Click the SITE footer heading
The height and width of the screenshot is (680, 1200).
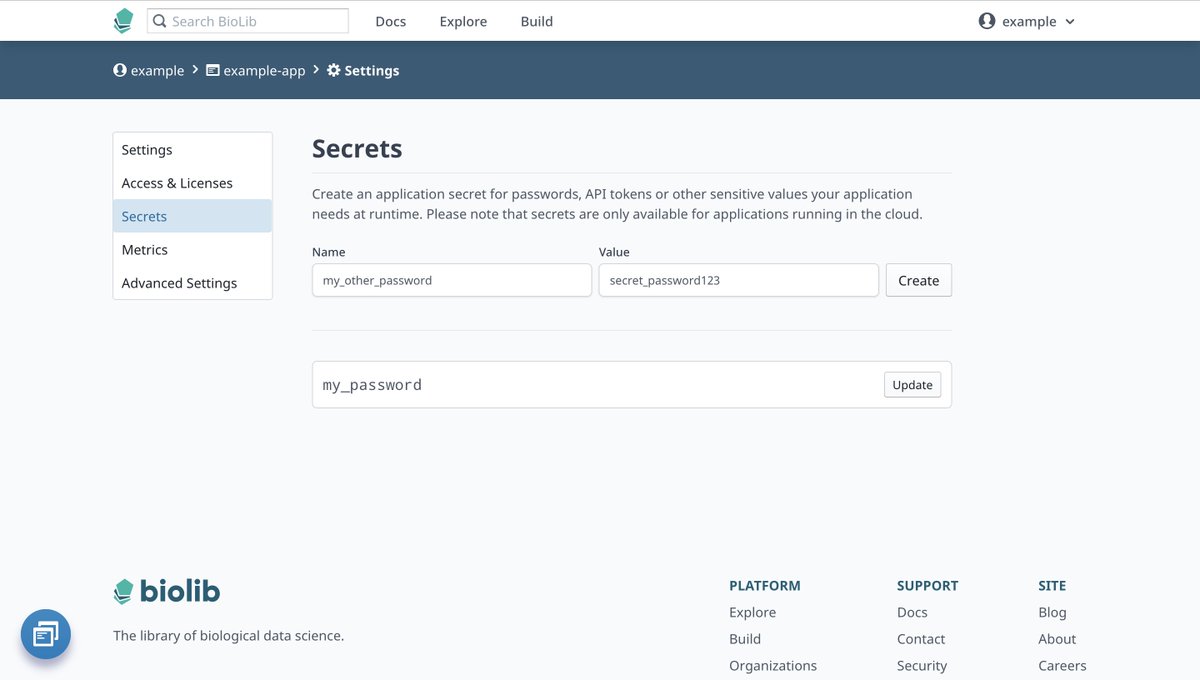[x=1052, y=586]
